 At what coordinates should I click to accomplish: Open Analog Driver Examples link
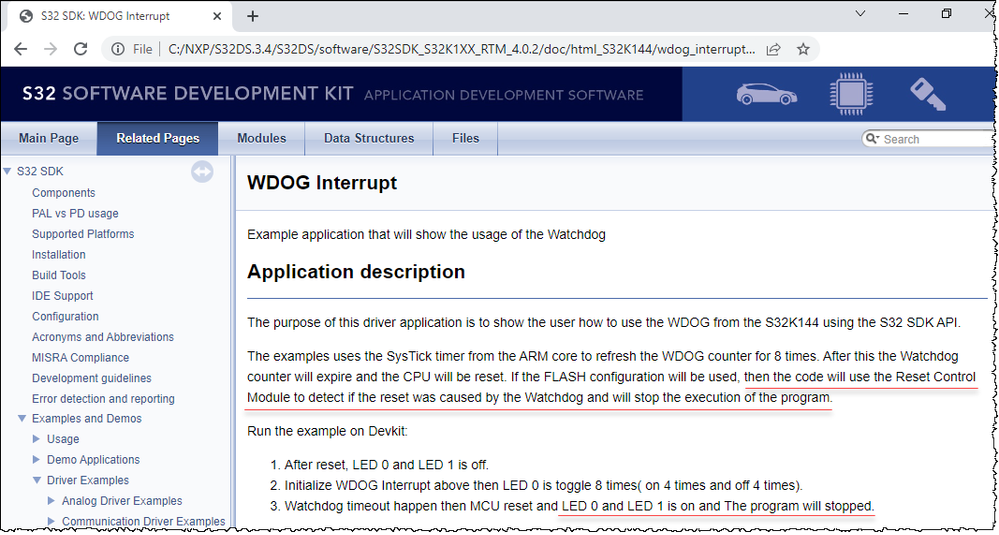pos(122,501)
